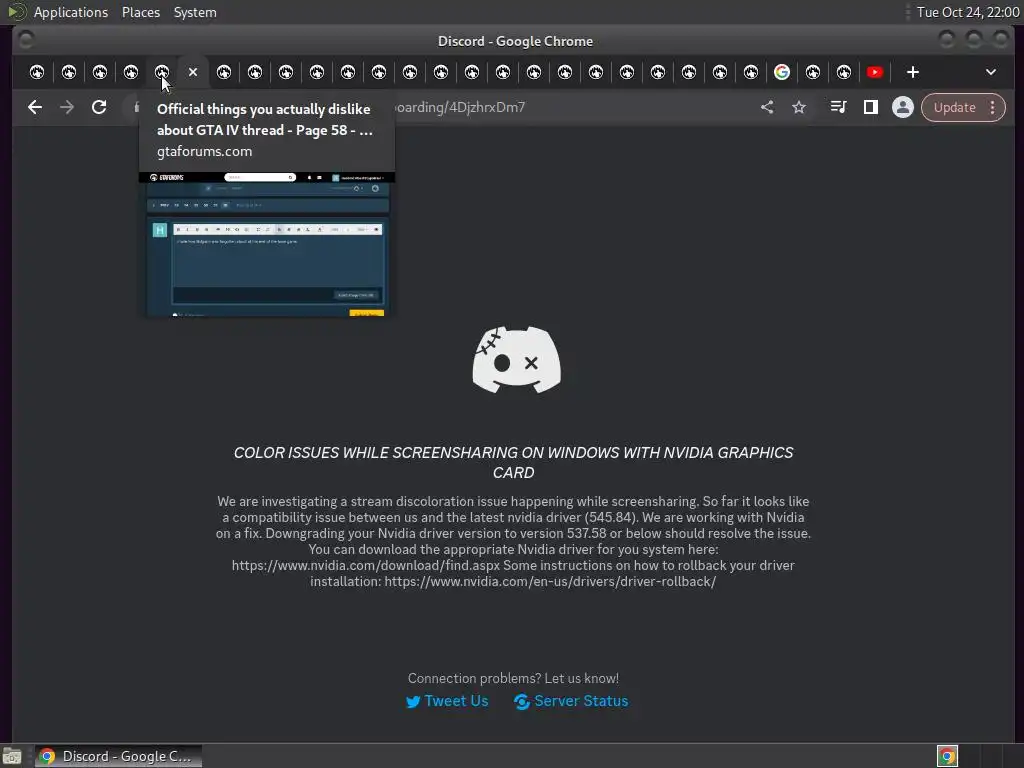Open the Applications menu
This screenshot has width=1024, height=768.
tap(71, 12)
